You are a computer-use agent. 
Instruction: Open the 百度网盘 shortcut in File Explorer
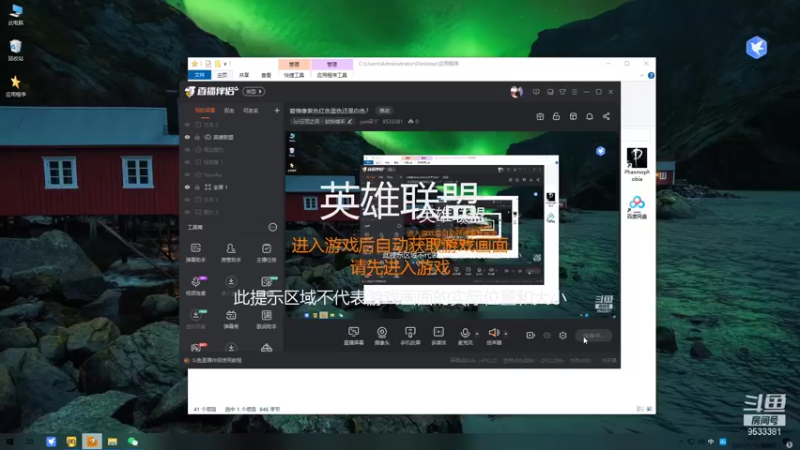[x=637, y=208]
